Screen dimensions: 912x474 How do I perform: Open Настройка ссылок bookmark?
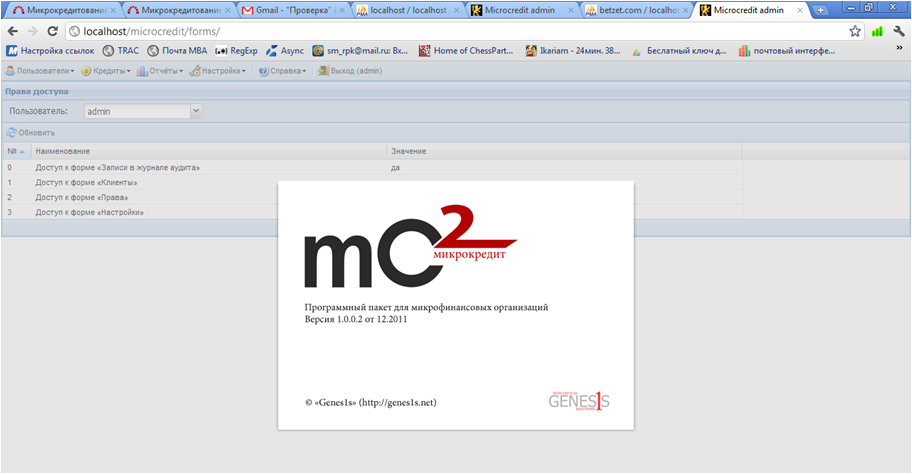point(50,51)
